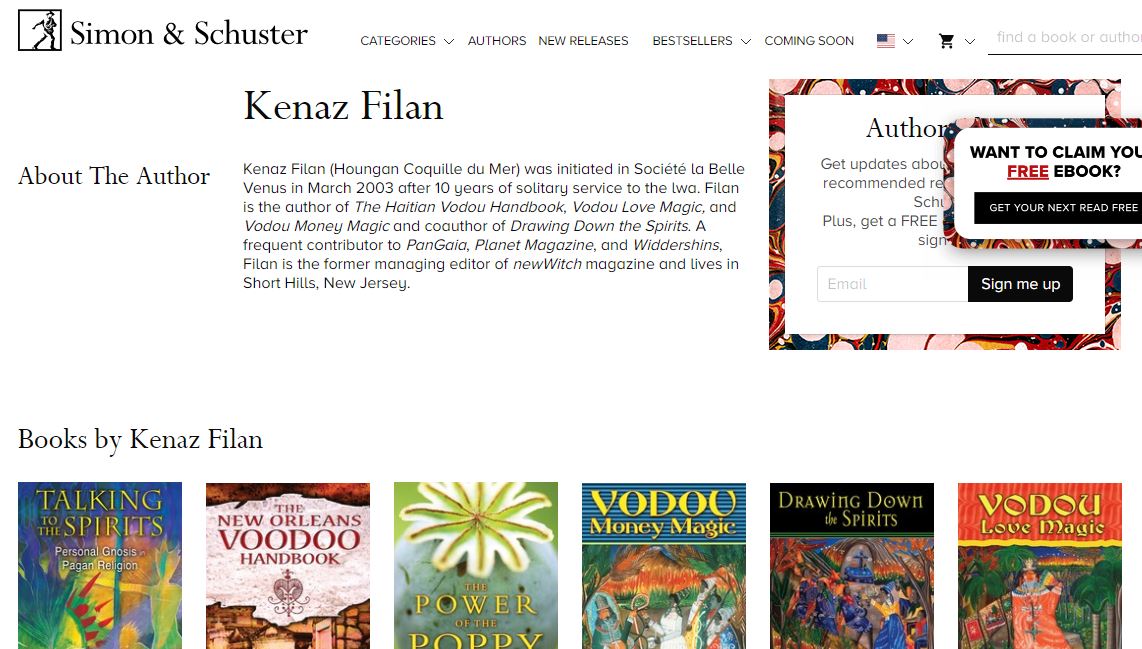This screenshot has width=1142, height=649.
Task: Expand the Bestsellers dropdown chevron
Action: [x=745, y=42]
